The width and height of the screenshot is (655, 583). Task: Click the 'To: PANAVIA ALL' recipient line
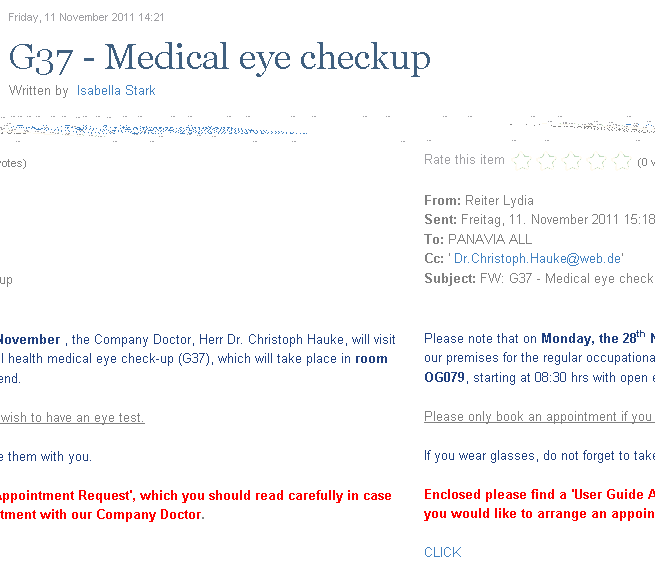tap(478, 239)
